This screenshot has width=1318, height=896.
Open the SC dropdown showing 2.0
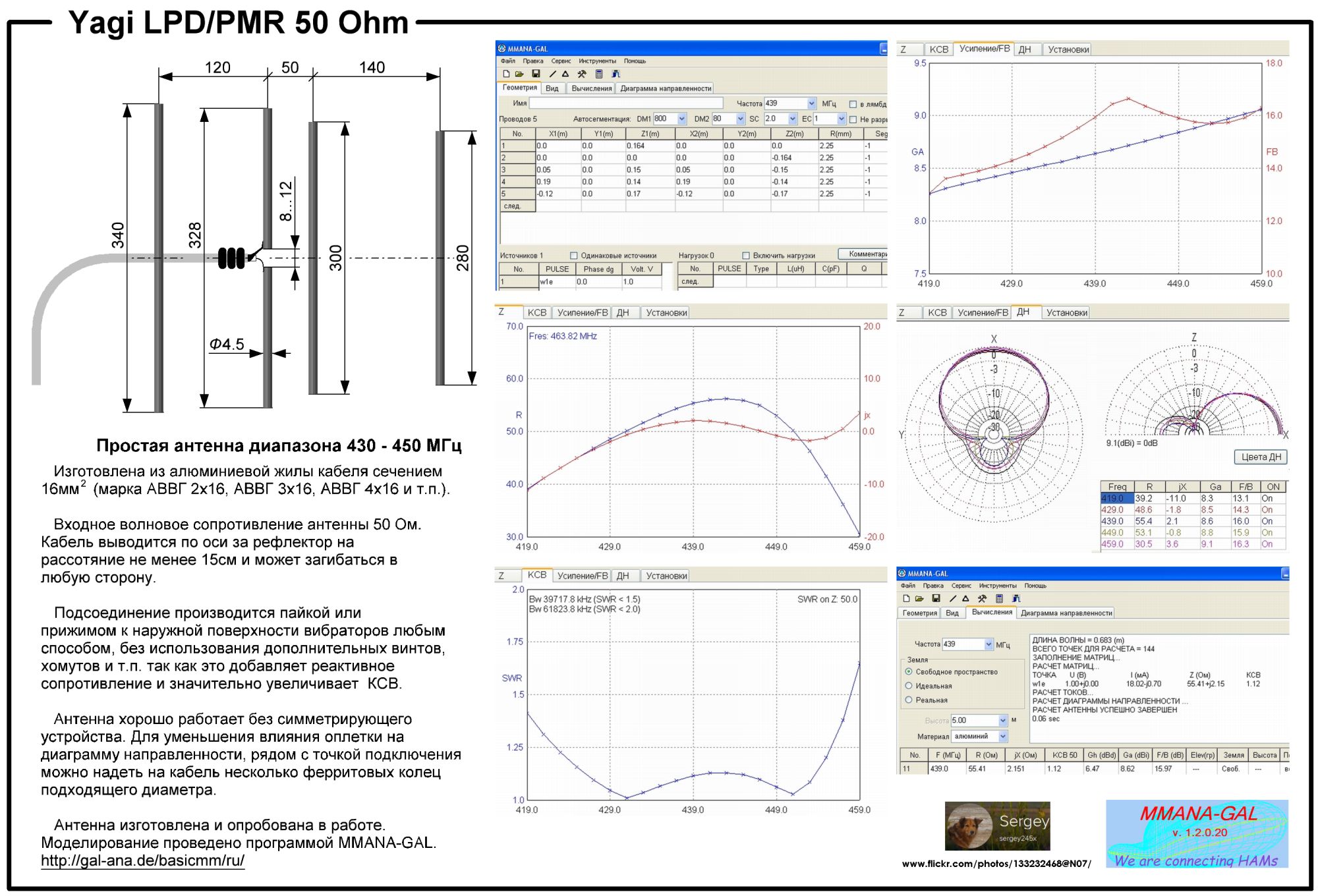pyautogui.click(x=792, y=119)
